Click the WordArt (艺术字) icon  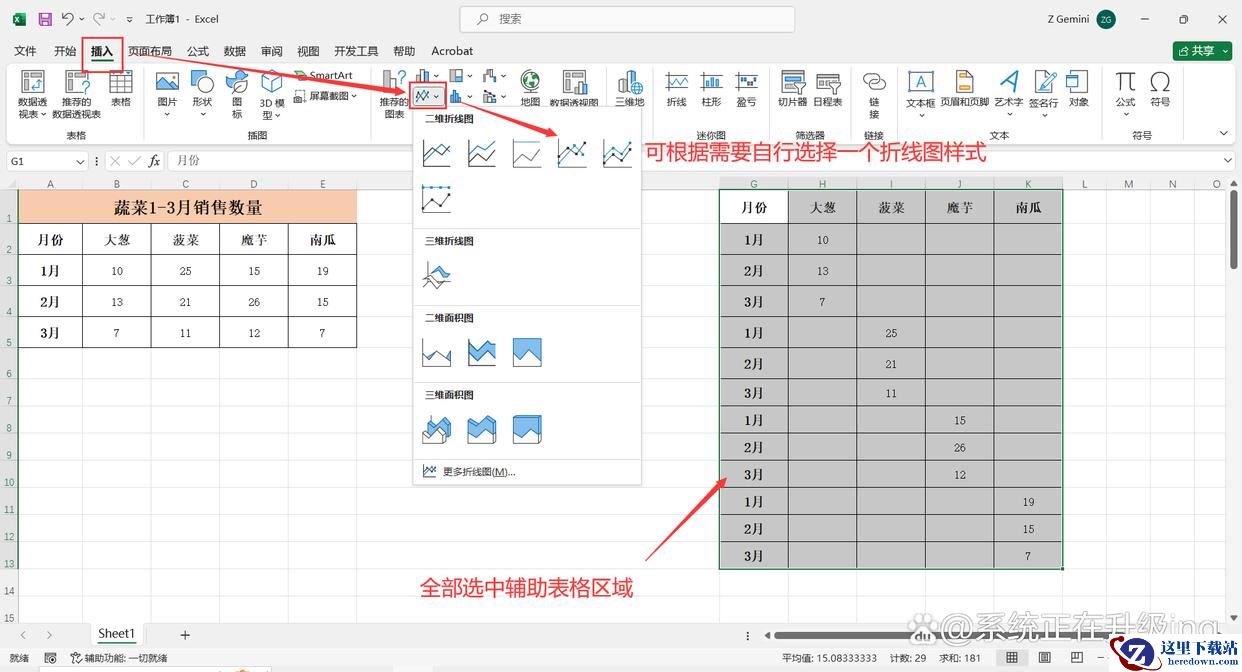(1008, 89)
